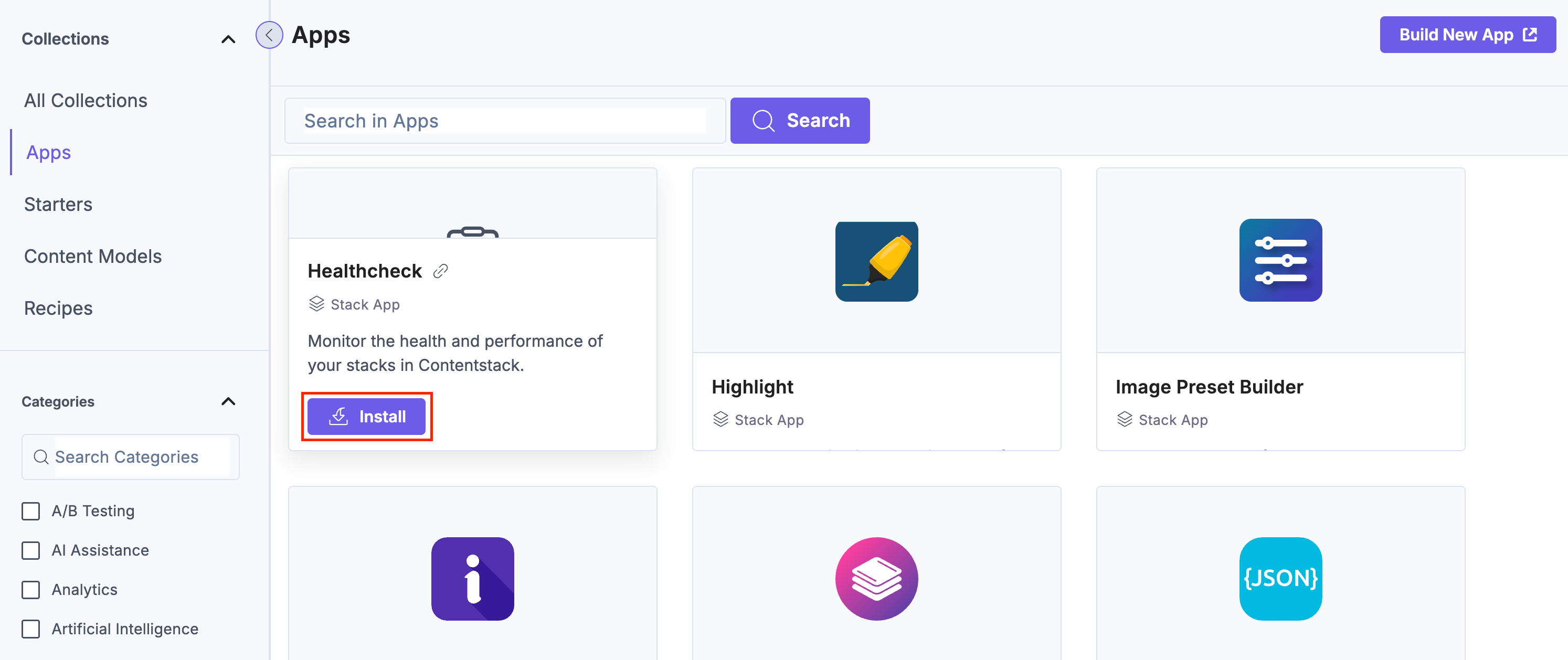
Task: Click the purple info app icon
Action: pos(472,579)
